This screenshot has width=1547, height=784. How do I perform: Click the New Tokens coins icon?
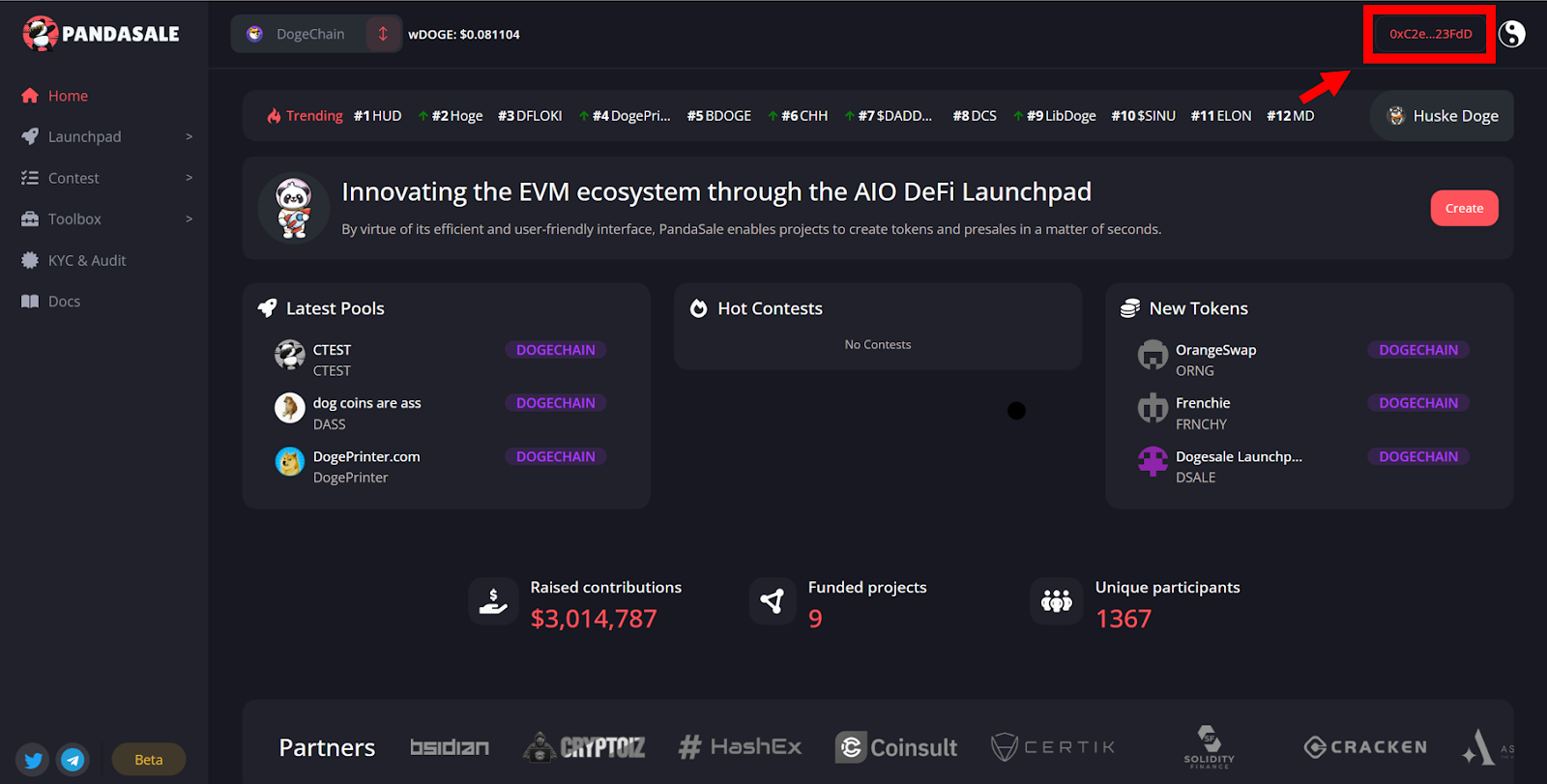[x=1130, y=308]
